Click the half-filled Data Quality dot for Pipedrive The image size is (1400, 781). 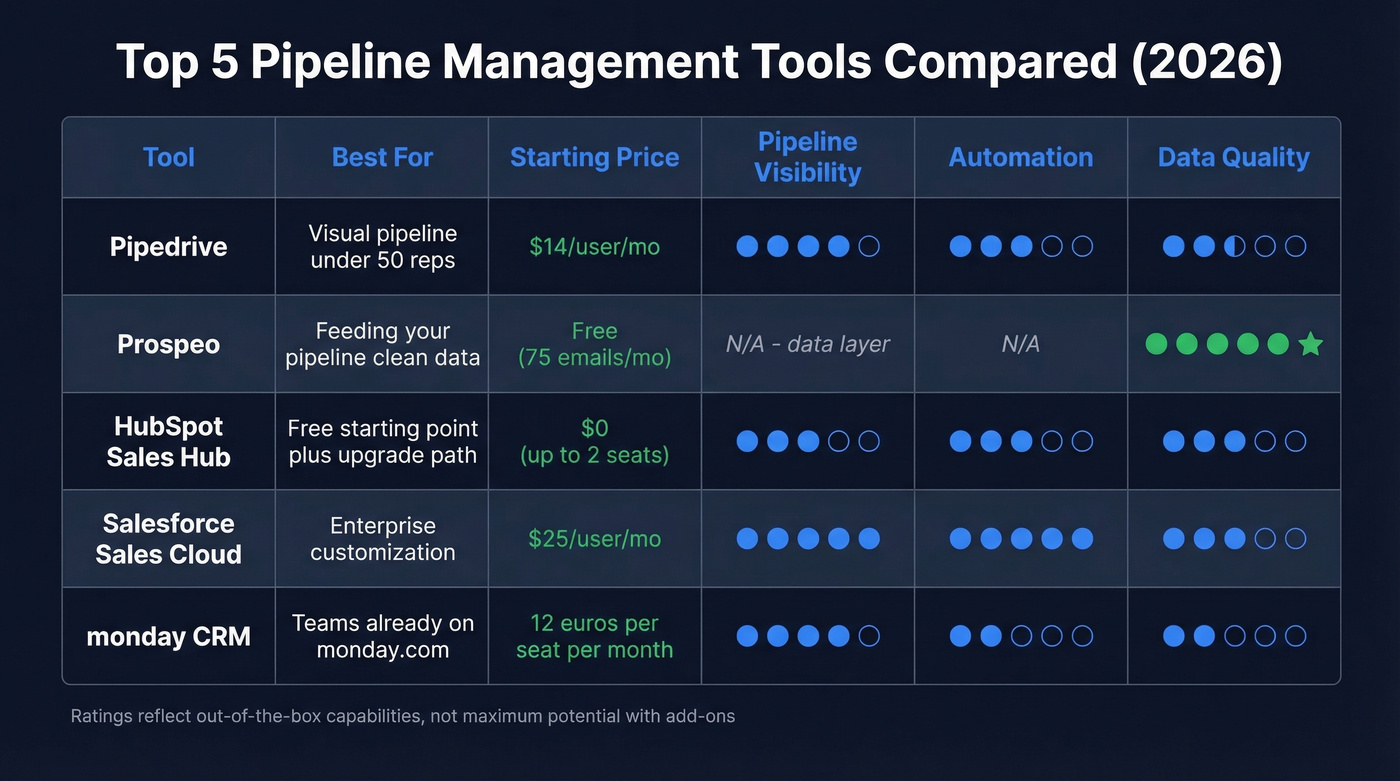[1234, 246]
